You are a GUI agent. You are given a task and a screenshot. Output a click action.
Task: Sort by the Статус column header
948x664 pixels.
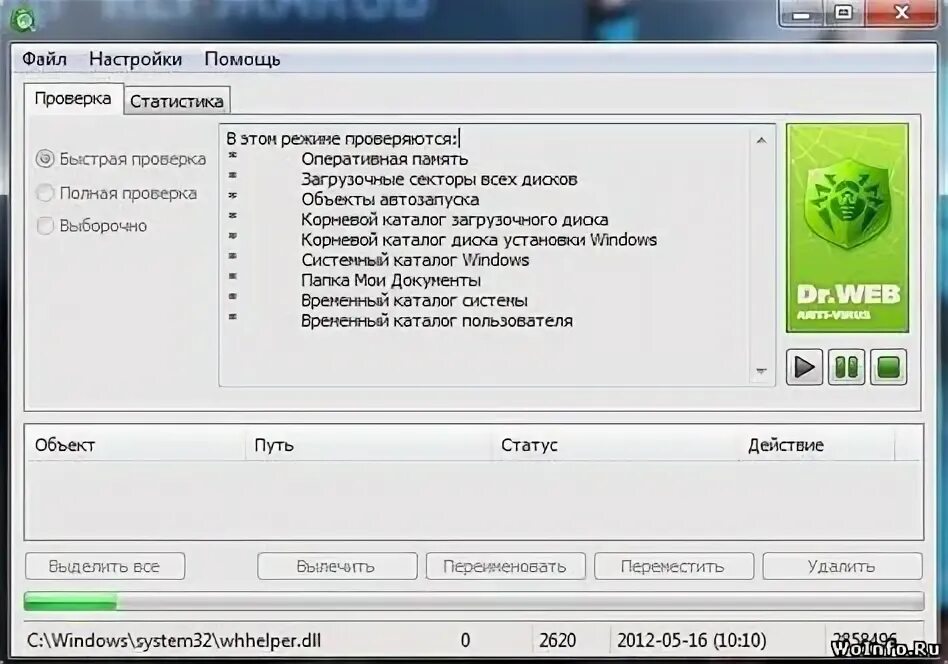pyautogui.click(x=616, y=445)
